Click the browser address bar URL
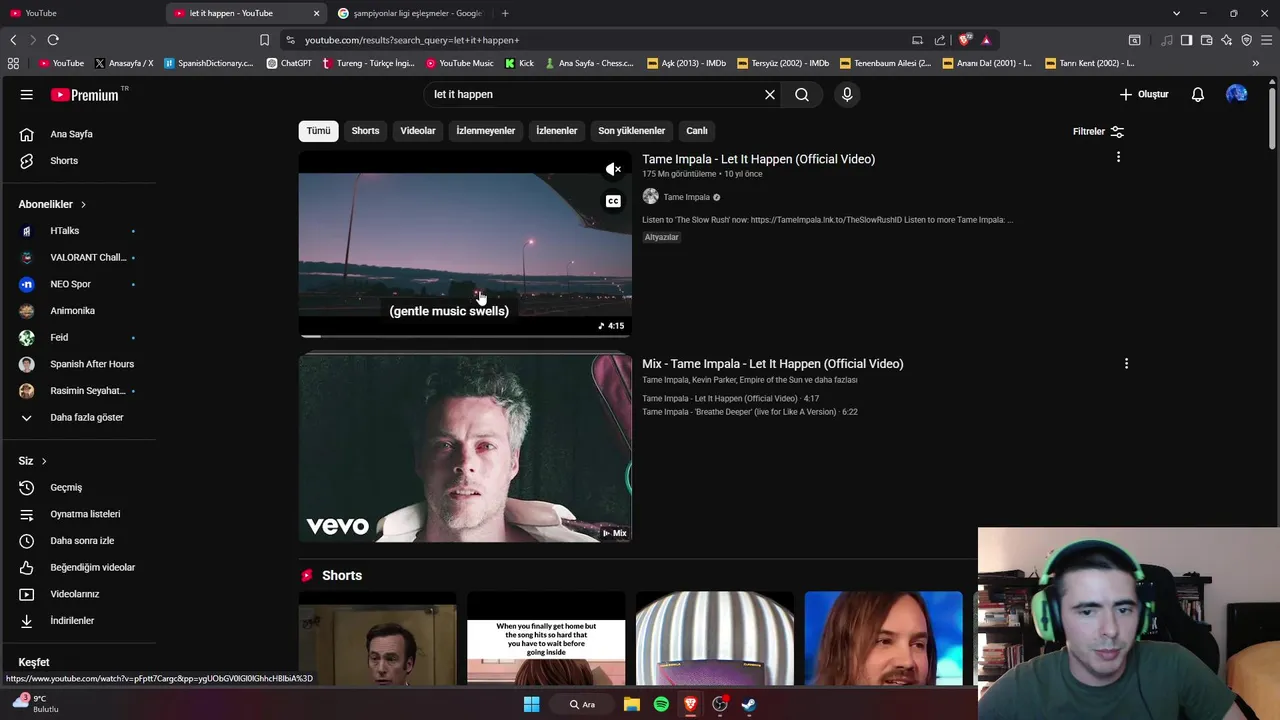Viewport: 1280px width, 720px height. [x=412, y=40]
